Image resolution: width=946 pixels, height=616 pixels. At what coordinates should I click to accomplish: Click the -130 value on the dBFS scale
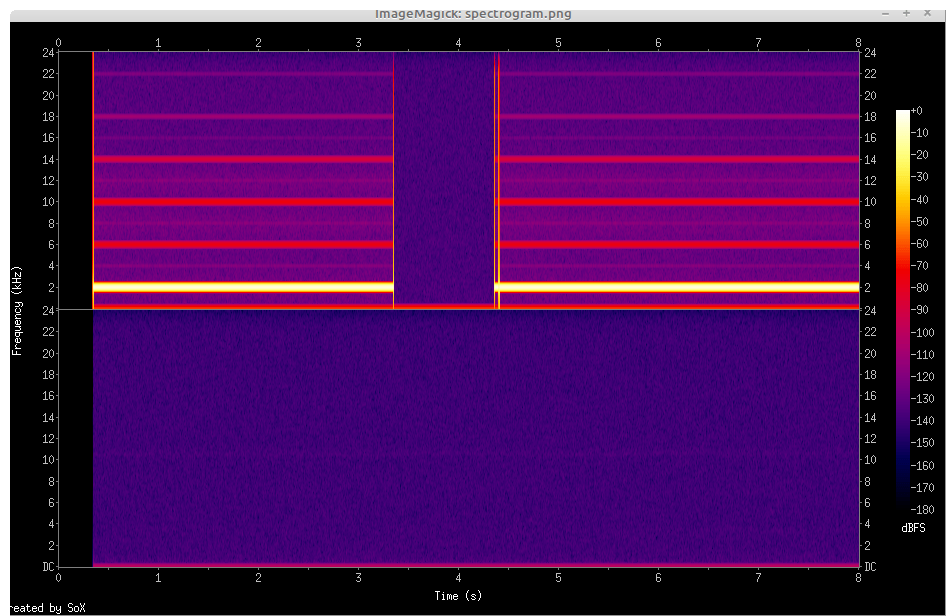pyautogui.click(x=922, y=399)
